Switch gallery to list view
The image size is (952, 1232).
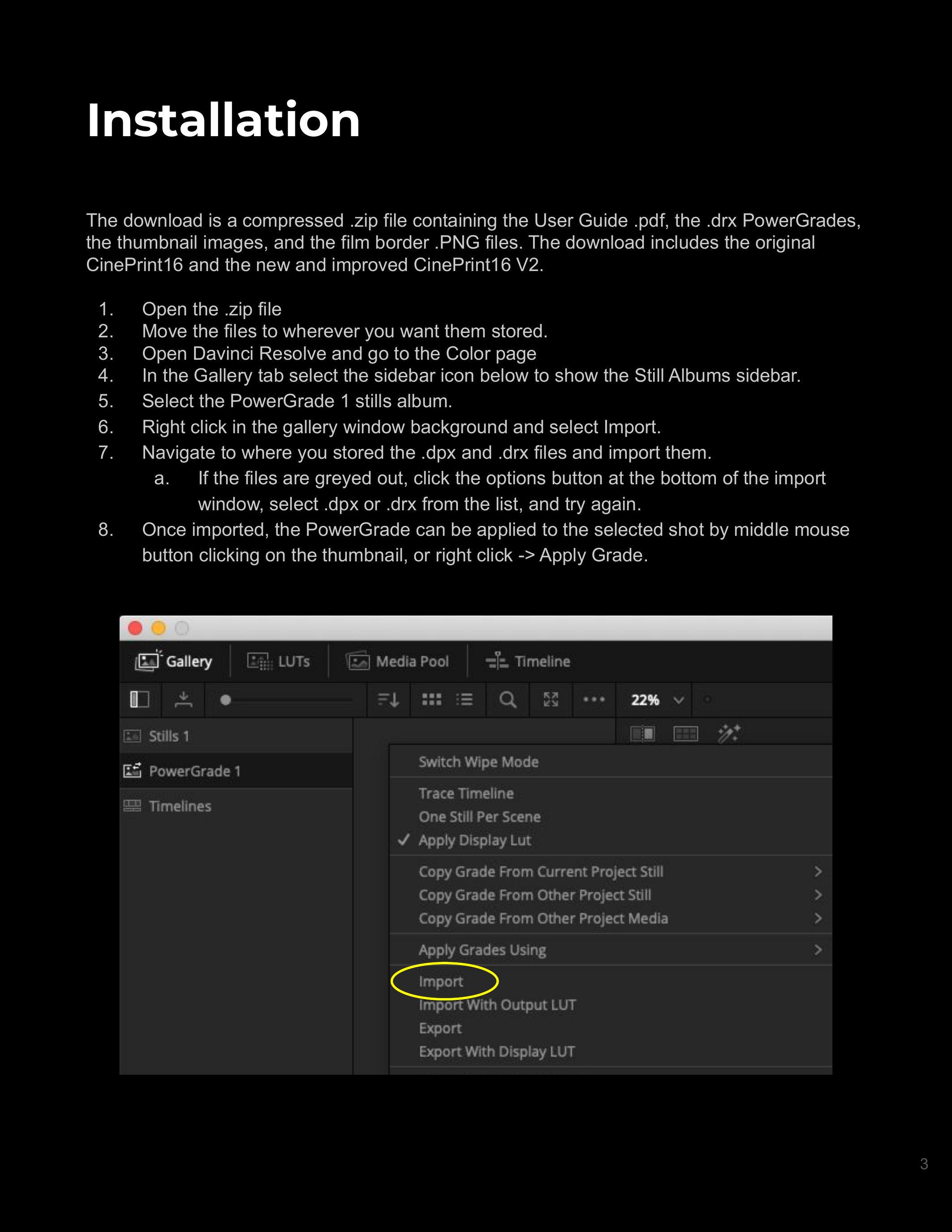[465, 699]
